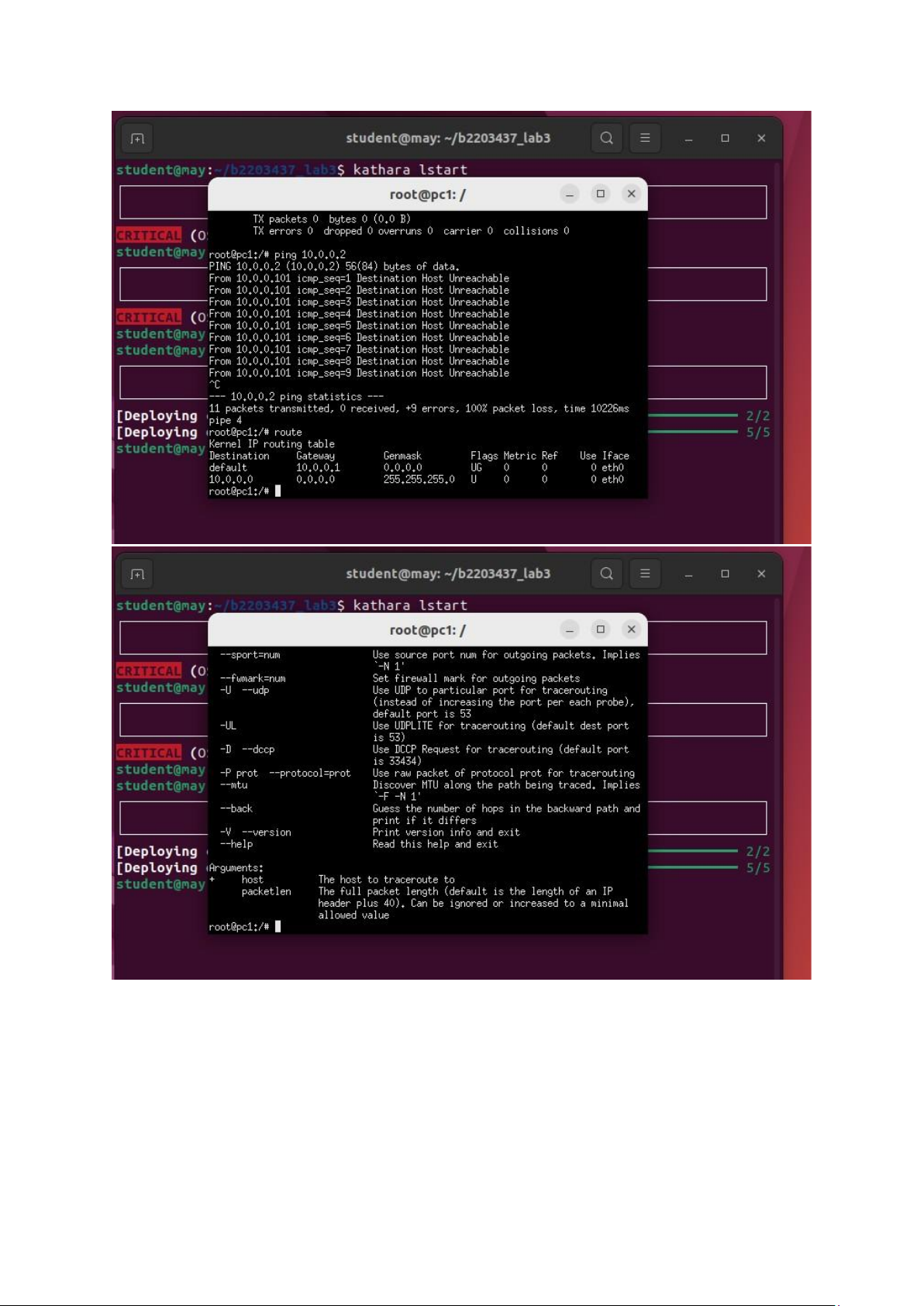Minimize the root@pc1 window showing ping output
The image size is (924, 1306).
(x=570, y=194)
